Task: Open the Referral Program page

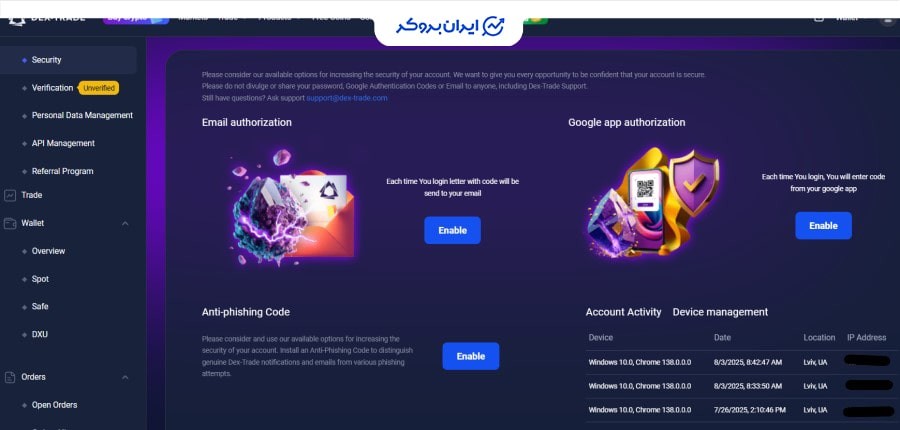Action: coord(63,171)
